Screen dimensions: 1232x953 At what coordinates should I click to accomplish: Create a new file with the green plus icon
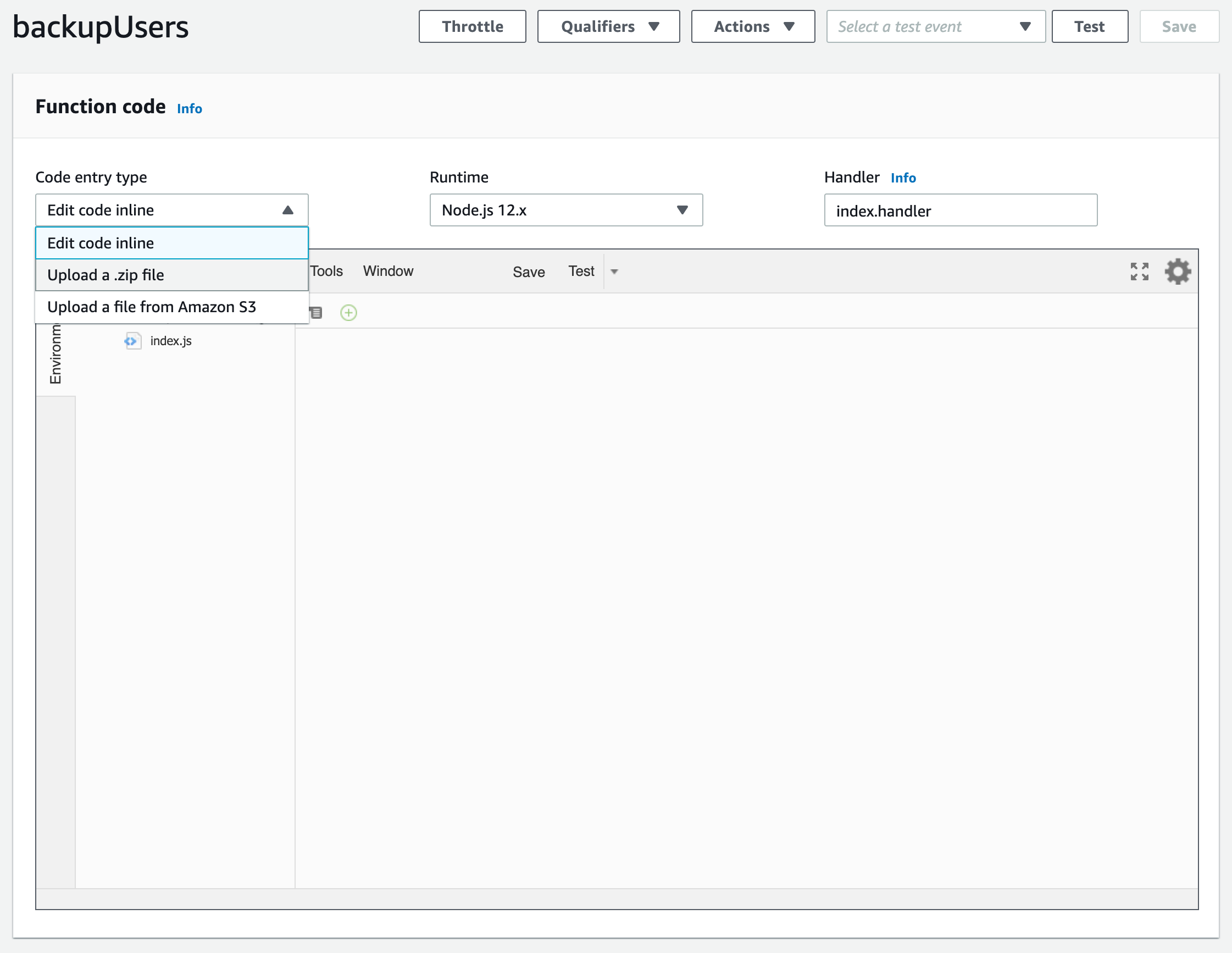(348, 312)
